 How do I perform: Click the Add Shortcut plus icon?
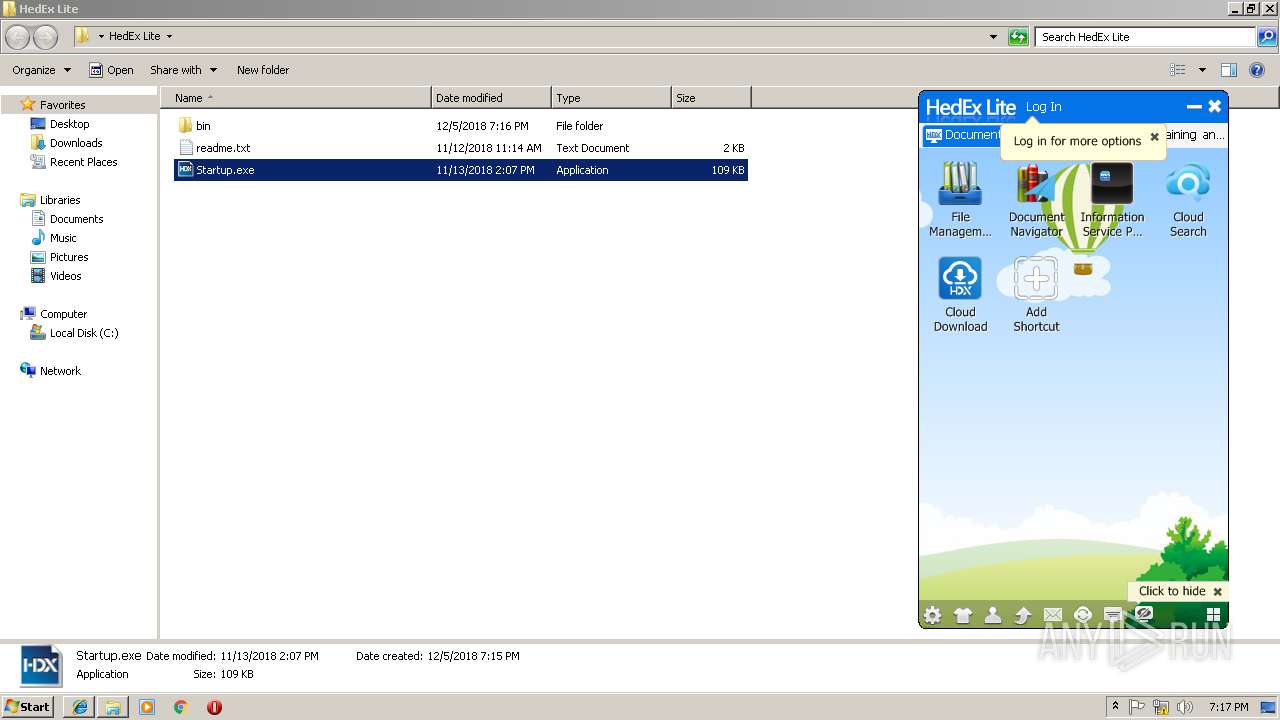[x=1036, y=279]
